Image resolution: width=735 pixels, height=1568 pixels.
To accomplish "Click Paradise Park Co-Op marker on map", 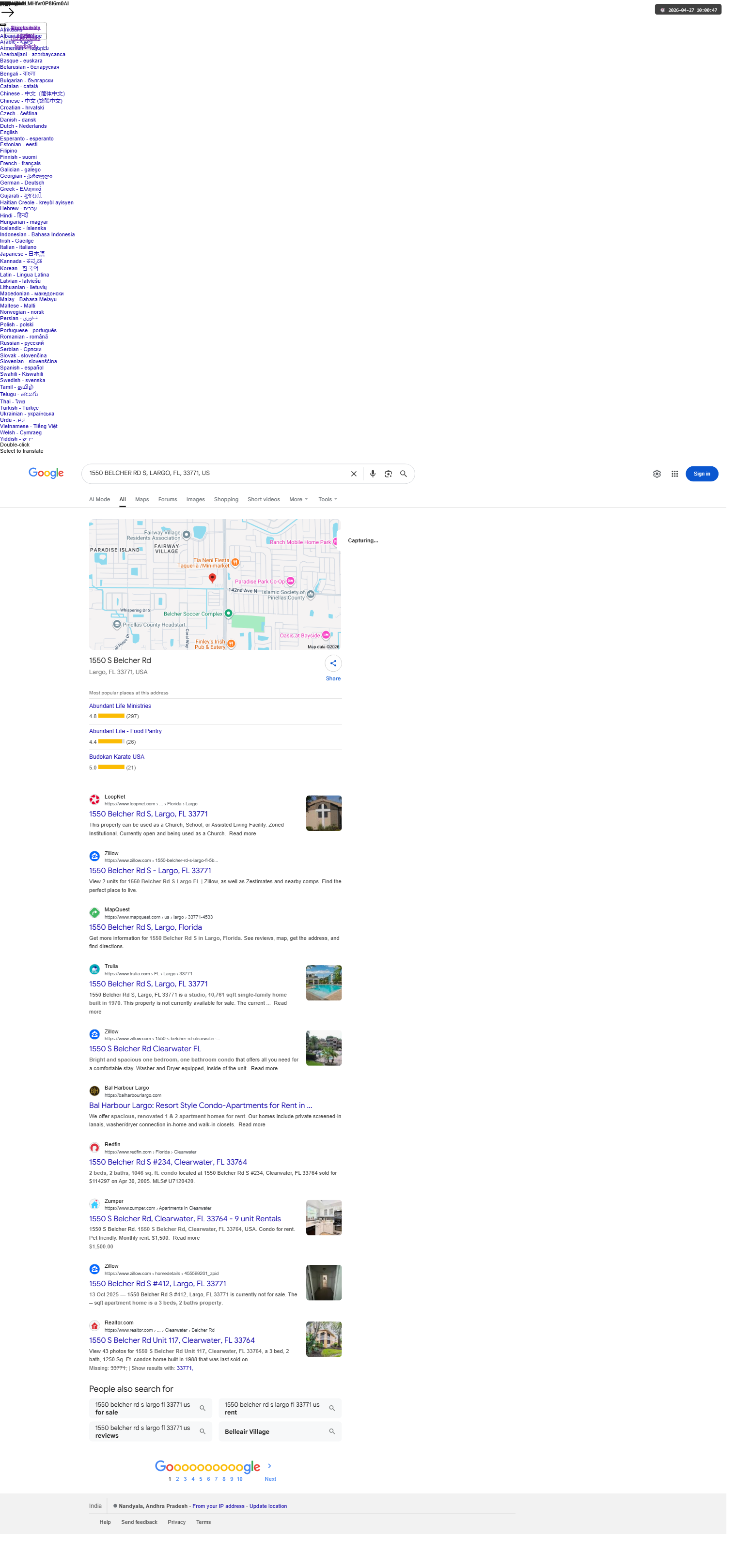I will pos(291,581).
